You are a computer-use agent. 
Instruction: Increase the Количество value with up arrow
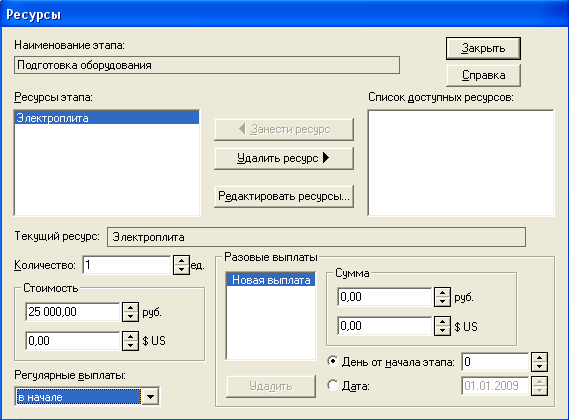(181, 260)
